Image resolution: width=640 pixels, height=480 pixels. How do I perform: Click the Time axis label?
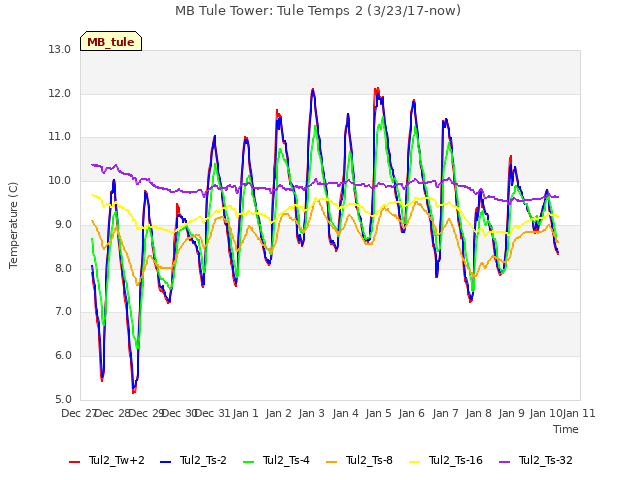point(566,429)
